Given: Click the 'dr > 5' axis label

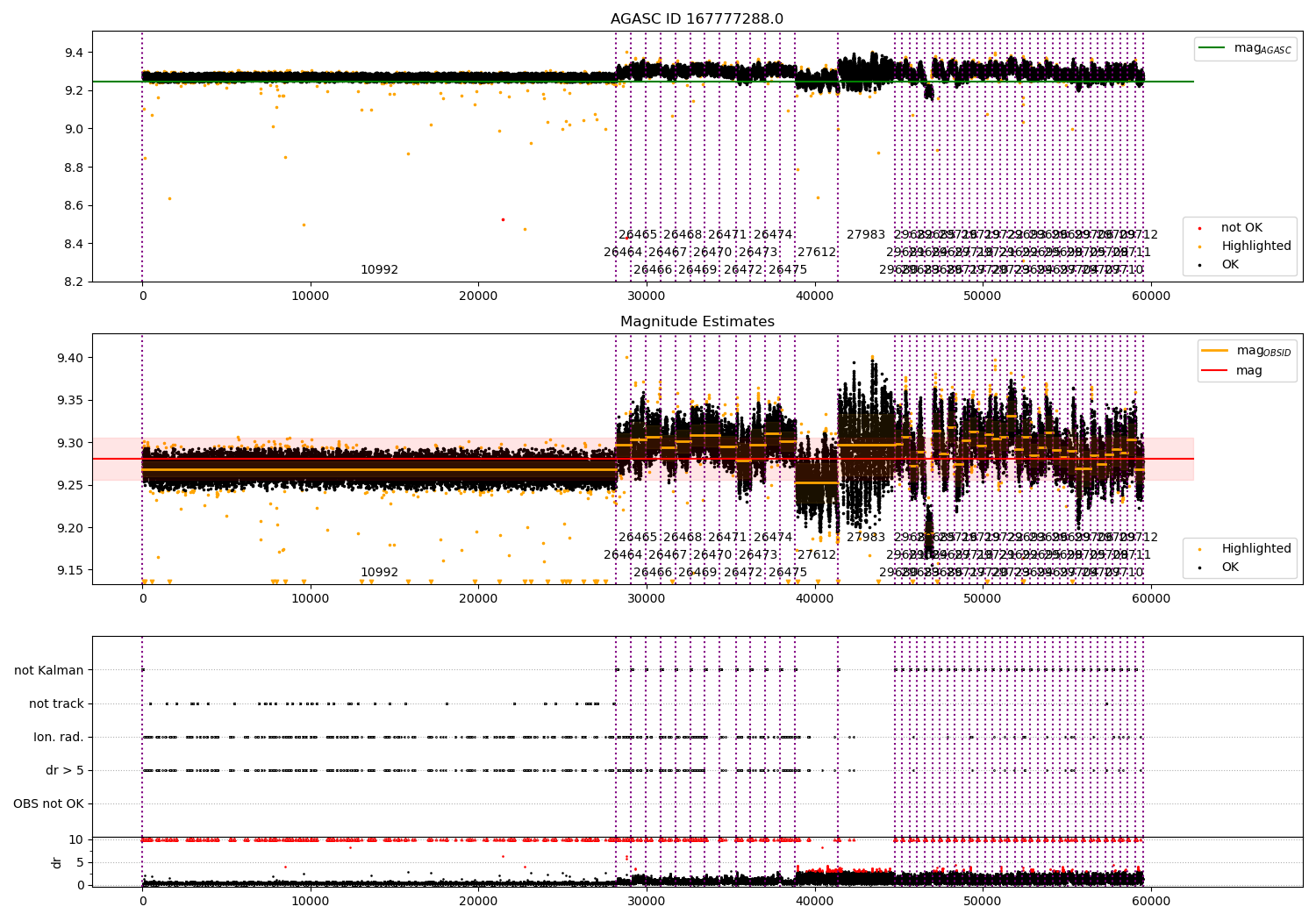Looking at the screenshot, I should click(x=65, y=770).
